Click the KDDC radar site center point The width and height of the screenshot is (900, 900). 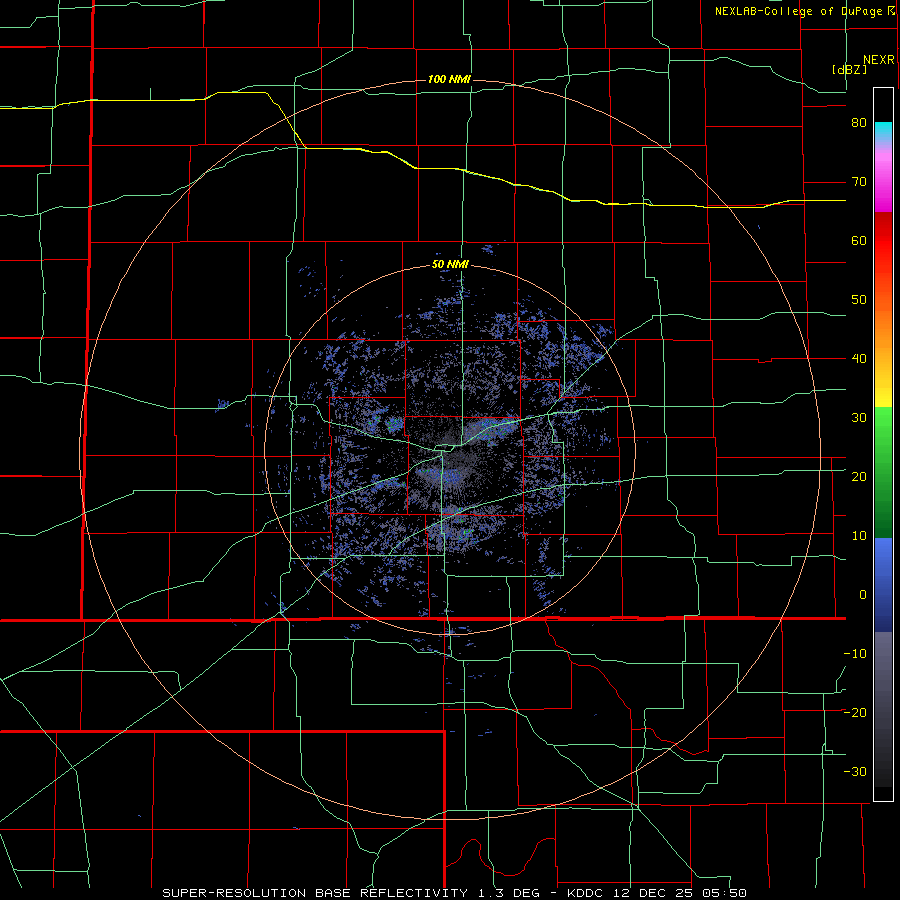[x=450, y=449]
